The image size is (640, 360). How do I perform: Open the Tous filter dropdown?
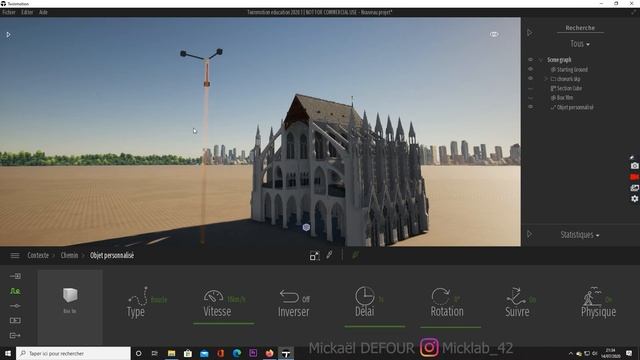580,44
